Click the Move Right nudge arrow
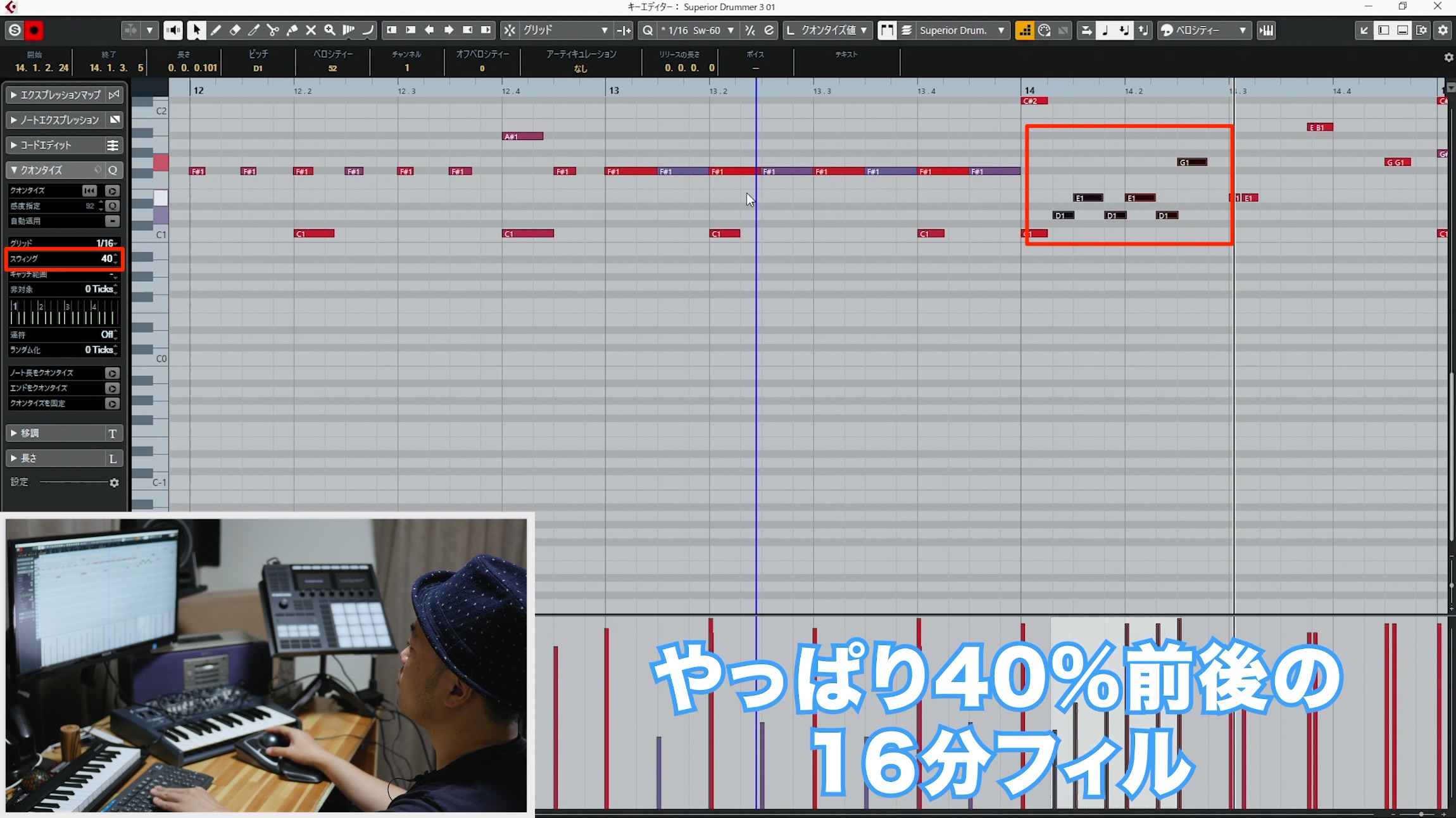1456x818 pixels. click(x=448, y=30)
